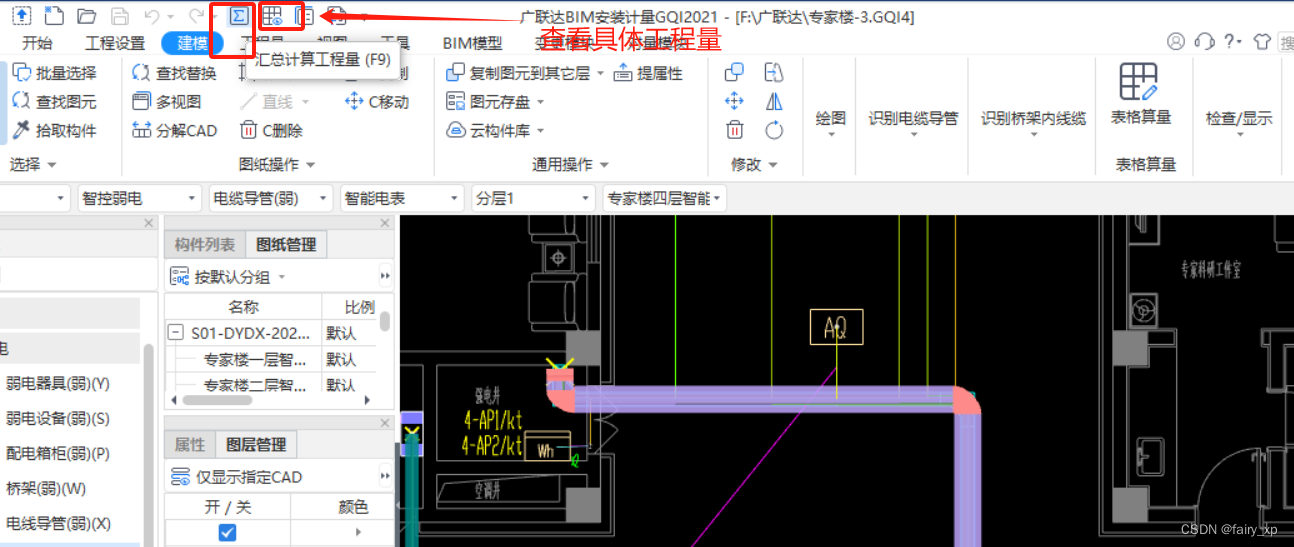Switch to 属性 panel tab
Image resolution: width=1294 pixels, height=547 pixels.
click(x=190, y=445)
